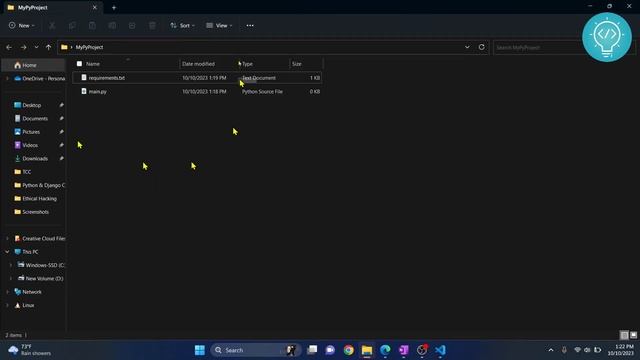The height and width of the screenshot is (360, 640).
Task: Toggle the select all items checkbox
Action: [79, 64]
